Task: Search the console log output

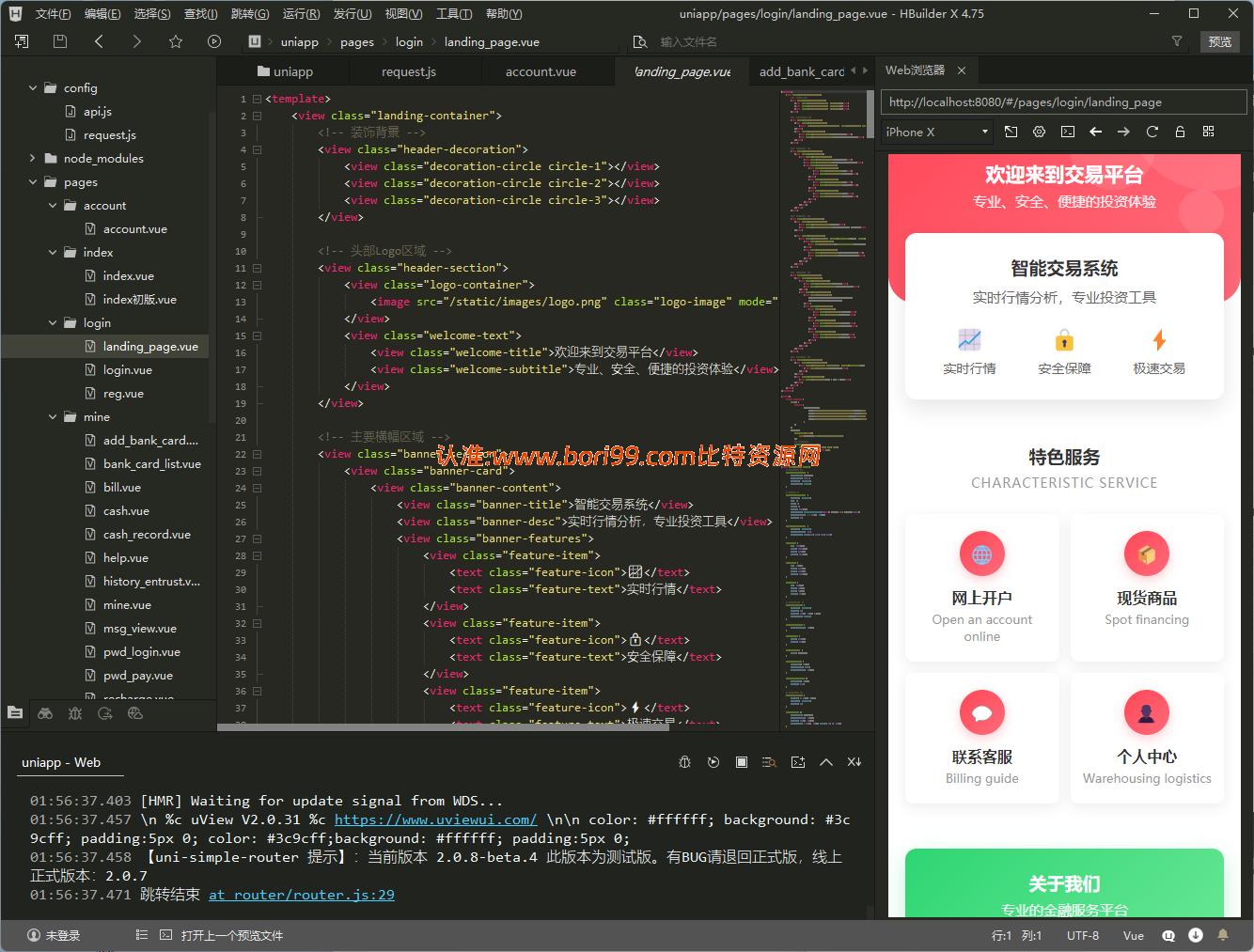Action: pos(770,762)
